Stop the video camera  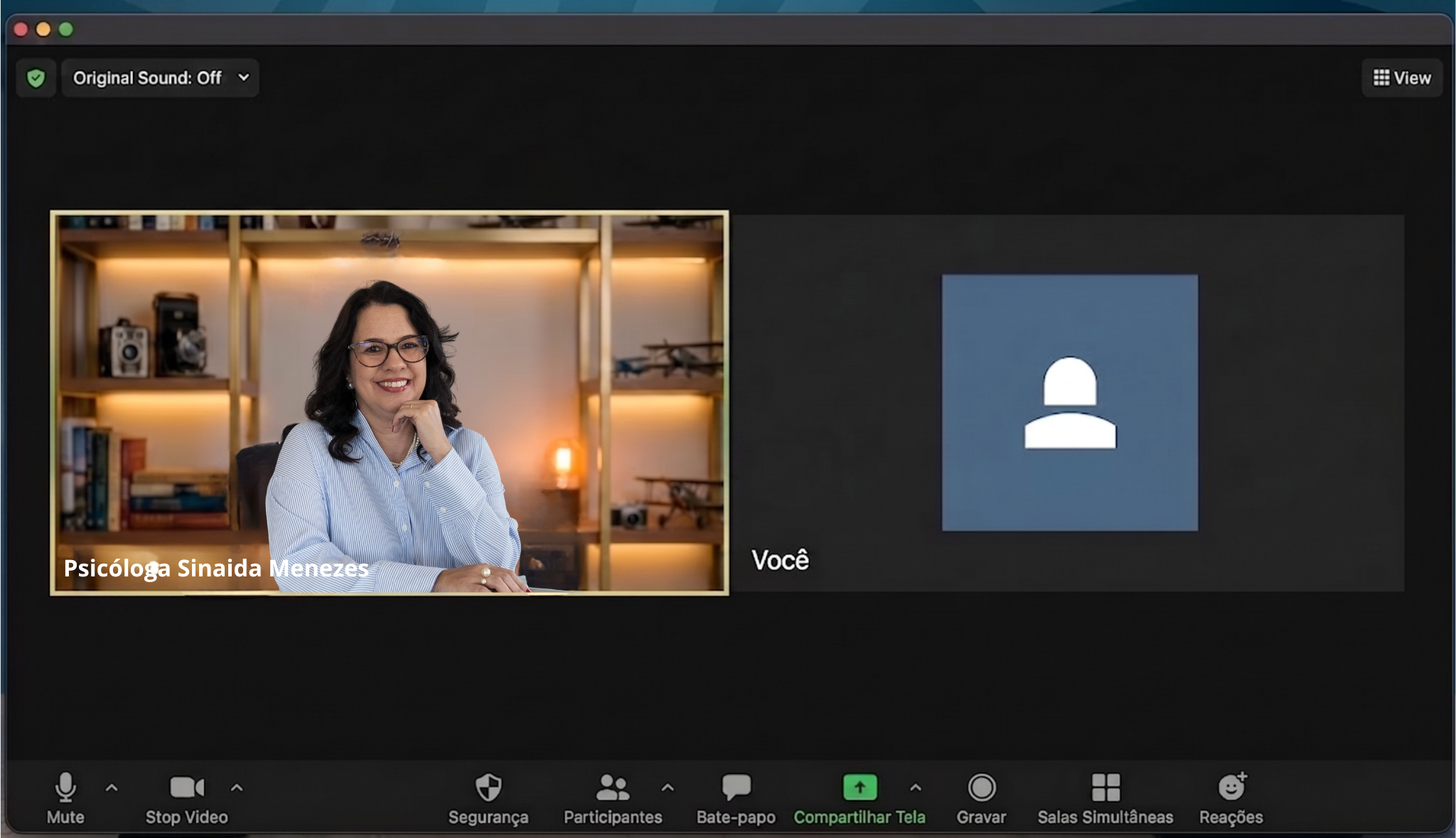tap(187, 798)
